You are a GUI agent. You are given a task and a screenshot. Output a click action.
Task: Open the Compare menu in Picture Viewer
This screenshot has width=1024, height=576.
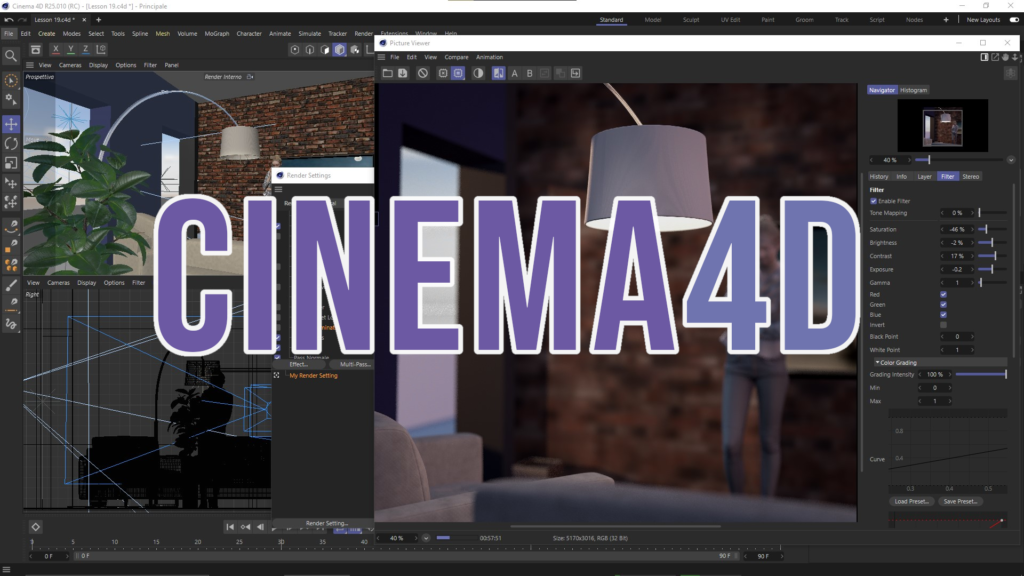coord(456,57)
